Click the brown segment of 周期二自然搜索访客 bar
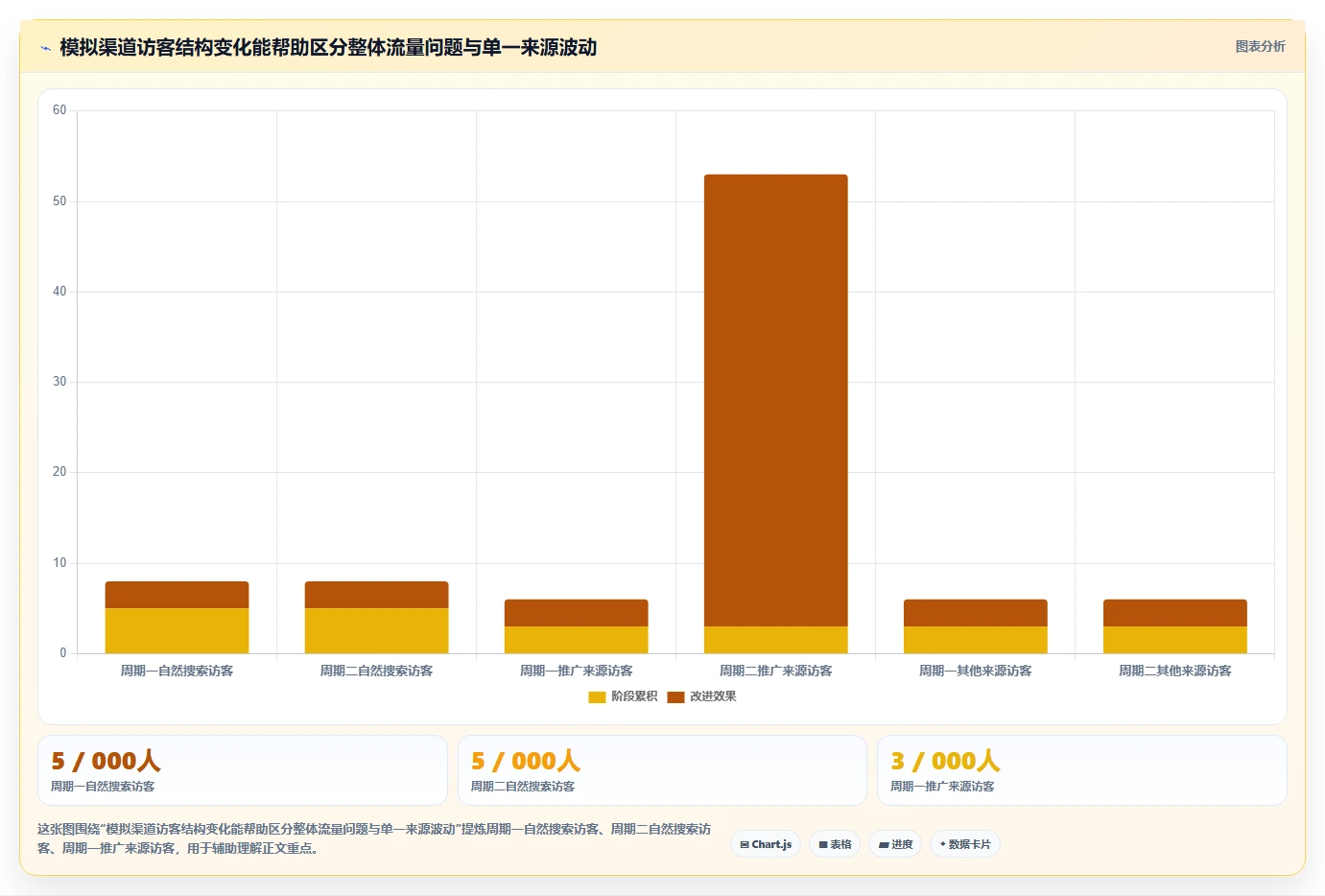Screen dimensions: 1325x896 coord(376,595)
